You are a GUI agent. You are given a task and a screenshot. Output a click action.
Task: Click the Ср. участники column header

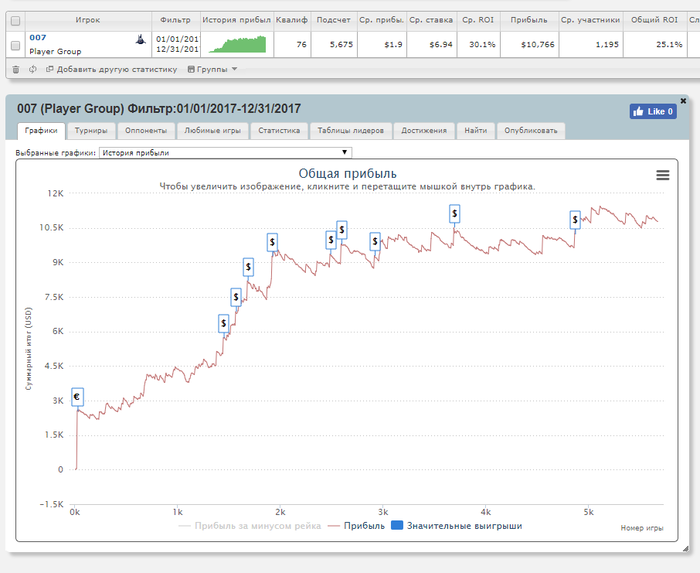590,20
